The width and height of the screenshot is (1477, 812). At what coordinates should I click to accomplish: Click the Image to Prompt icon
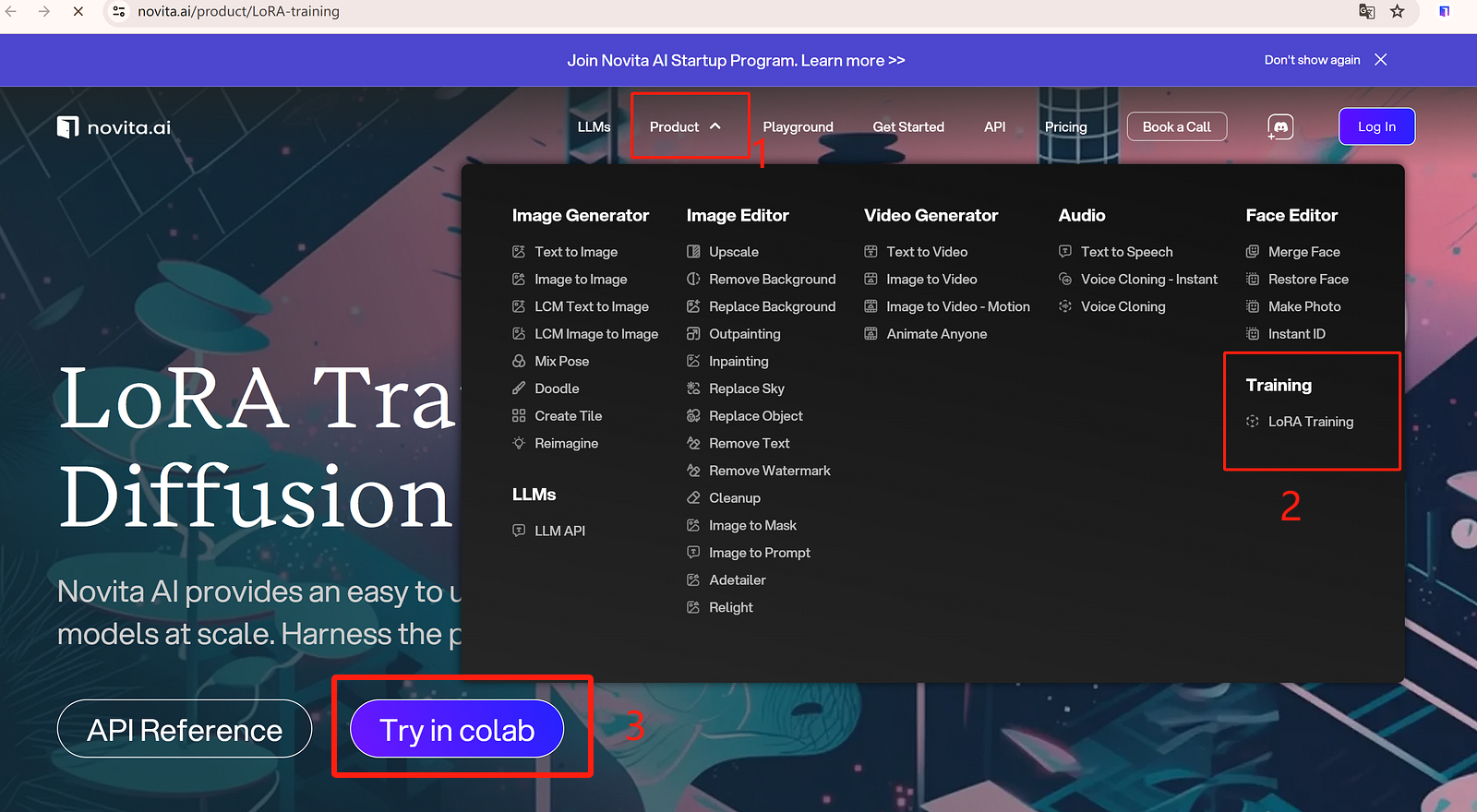pyautogui.click(x=693, y=553)
